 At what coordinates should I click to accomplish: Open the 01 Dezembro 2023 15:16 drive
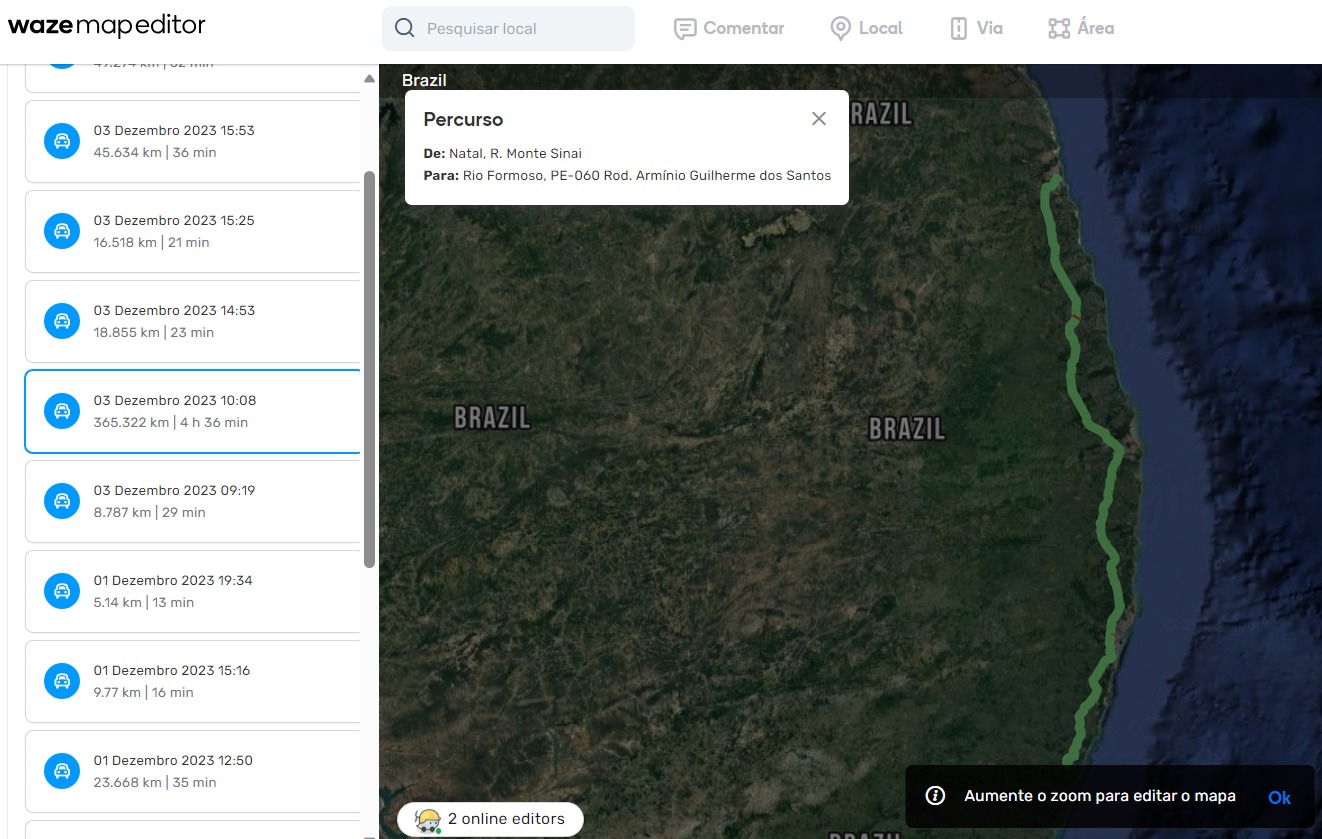click(x=192, y=681)
